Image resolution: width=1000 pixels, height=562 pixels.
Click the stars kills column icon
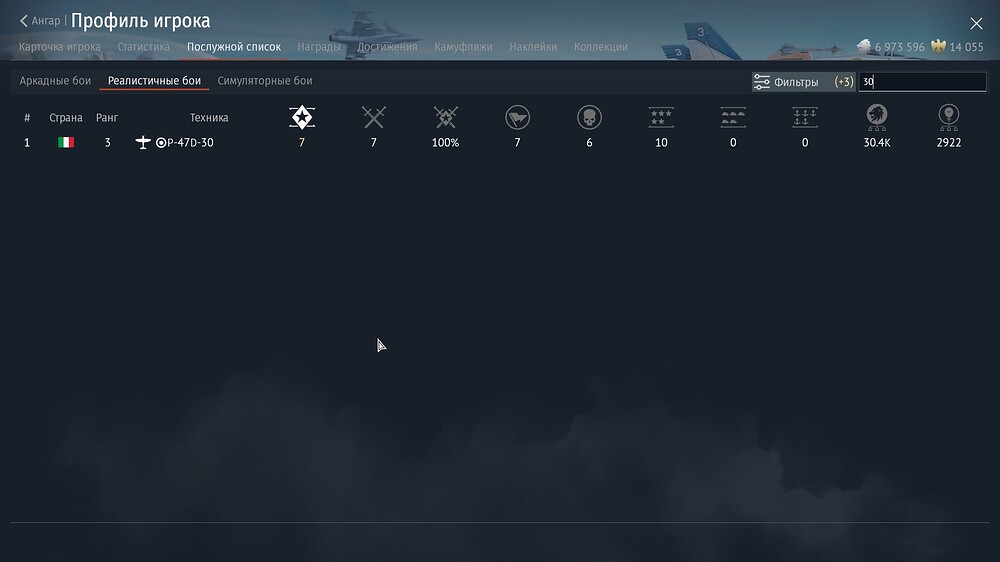[661, 117]
